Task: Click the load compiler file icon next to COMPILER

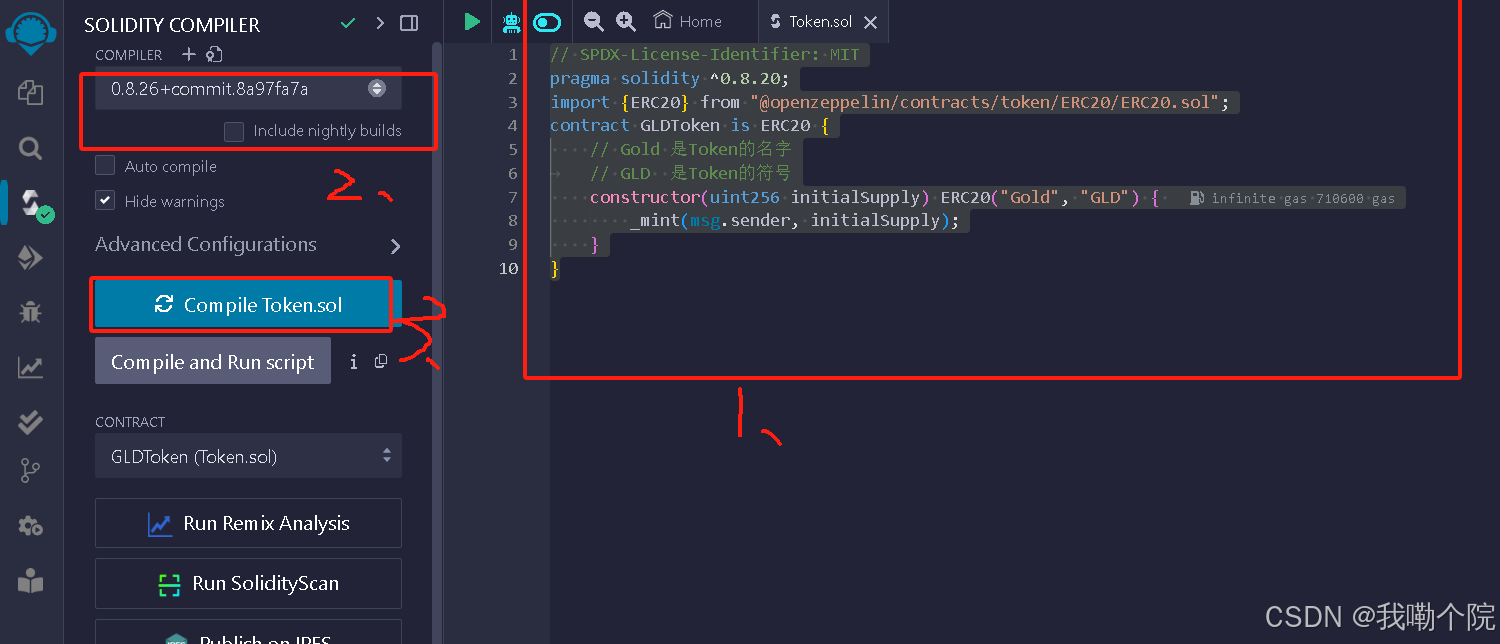Action: [214, 55]
